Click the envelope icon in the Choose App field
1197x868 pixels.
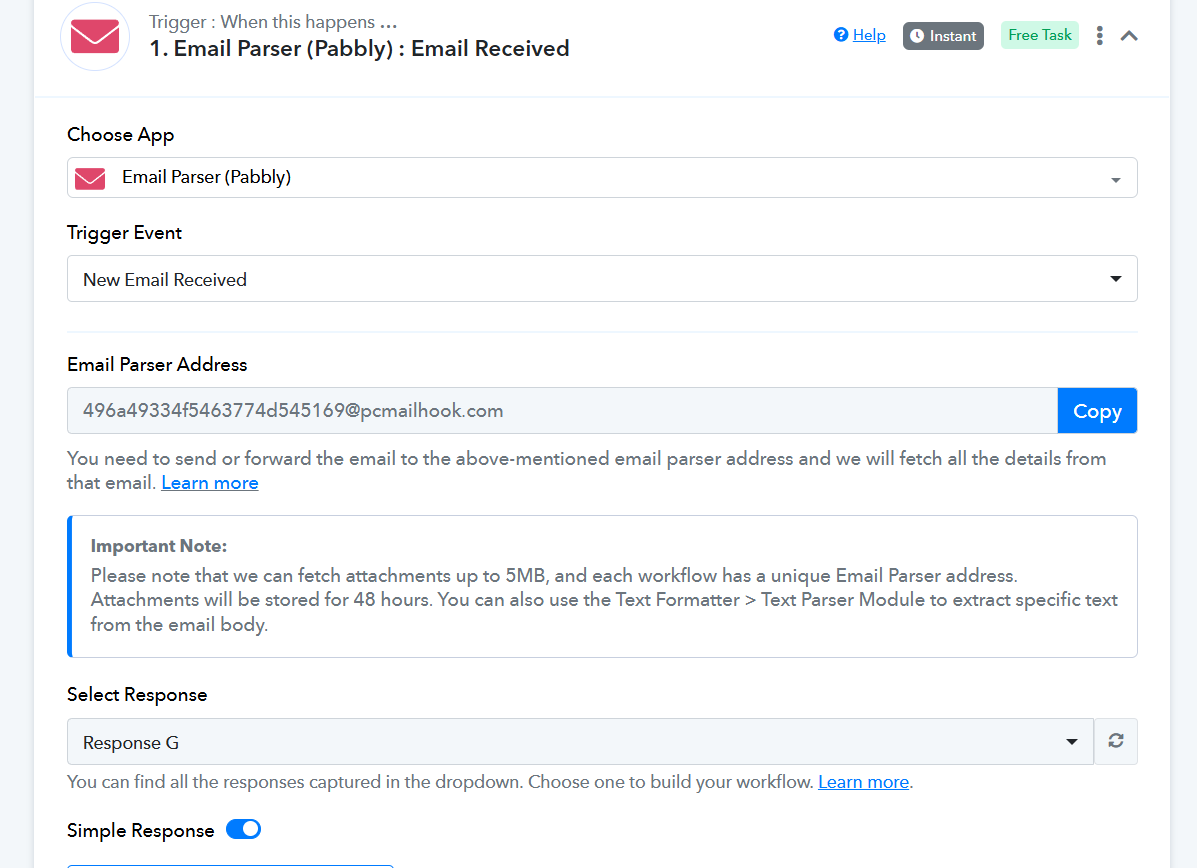pos(90,178)
